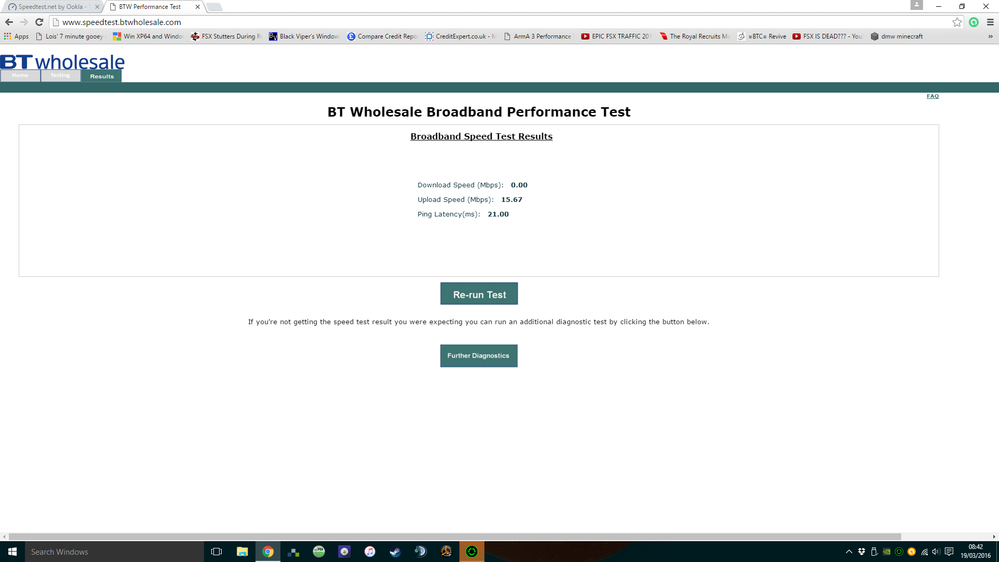Reload the current page
The width and height of the screenshot is (999, 562).
click(39, 22)
